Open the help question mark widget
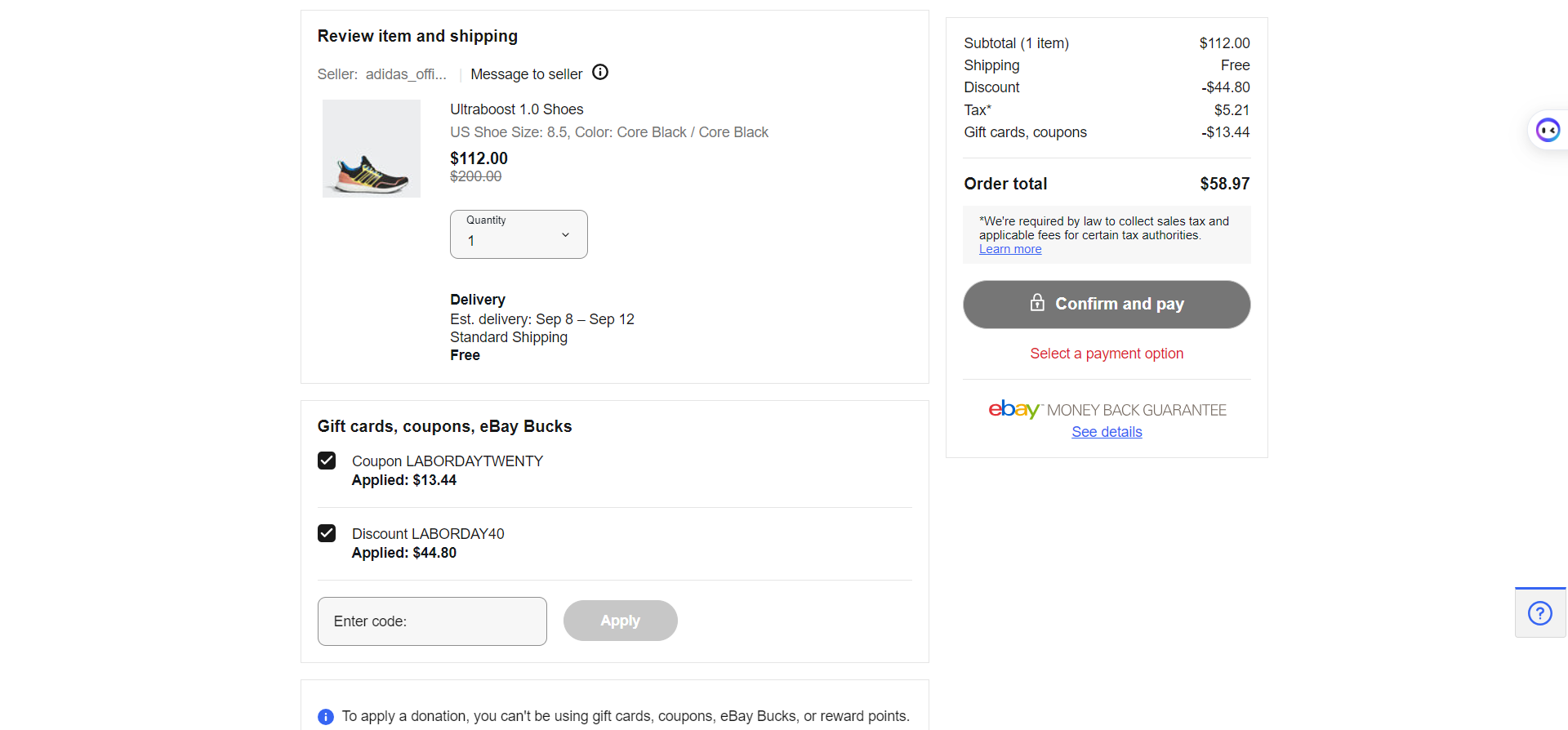1568x730 pixels. 1540,613
